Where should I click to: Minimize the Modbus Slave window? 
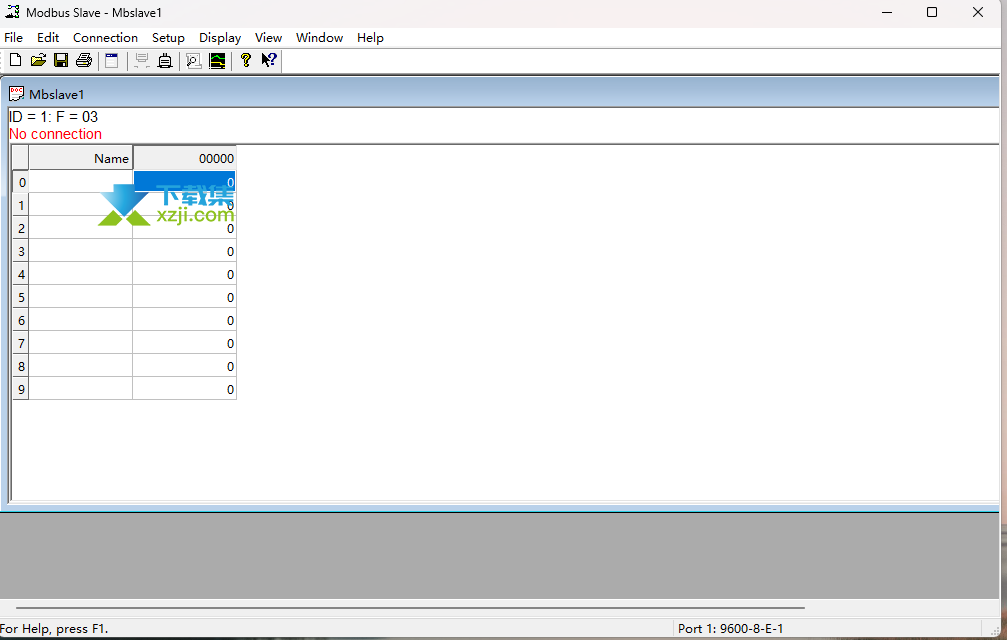(x=887, y=12)
